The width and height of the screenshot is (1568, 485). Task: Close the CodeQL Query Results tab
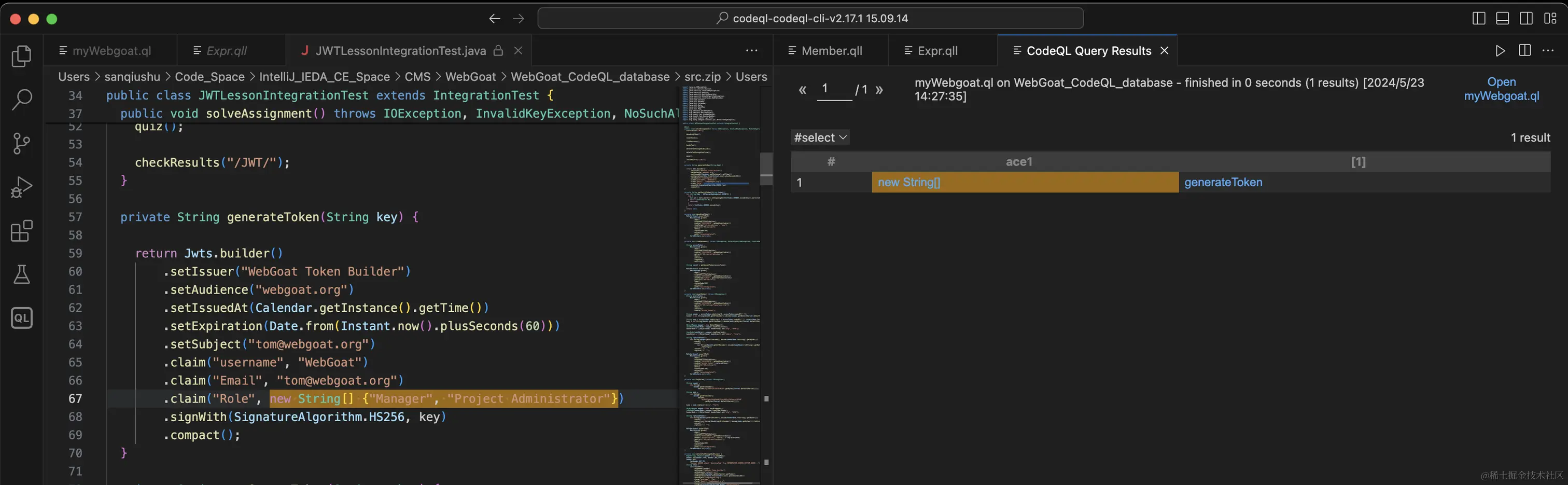pos(1165,50)
